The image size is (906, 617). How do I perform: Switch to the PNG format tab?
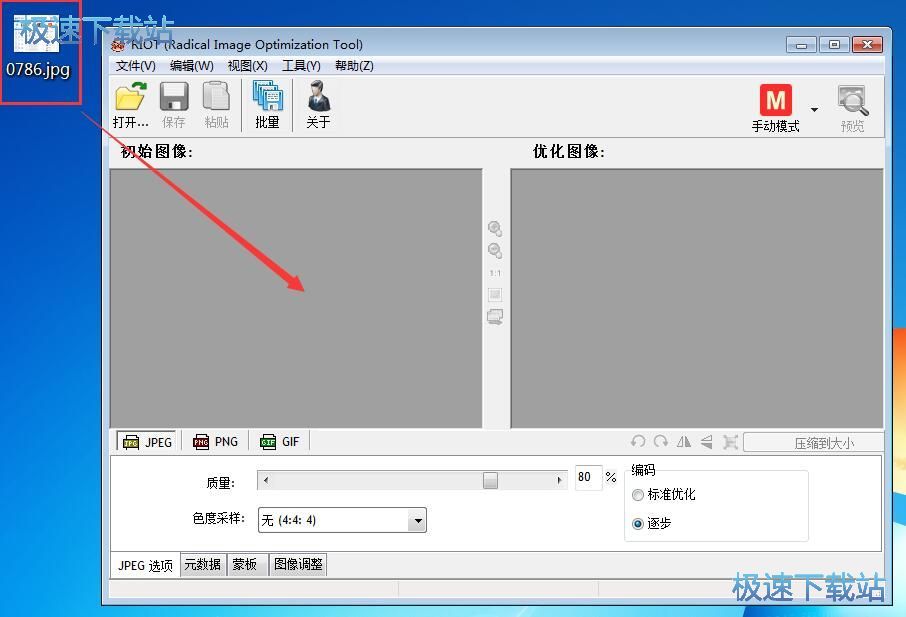coord(215,442)
